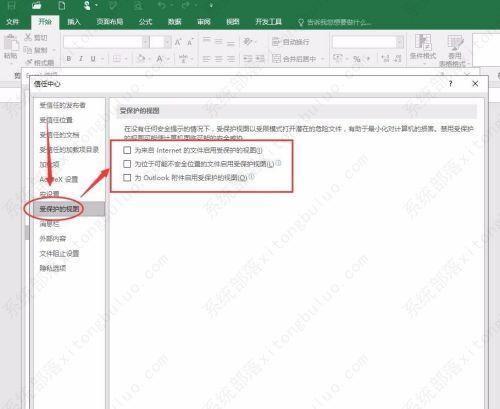Image resolution: width=500 pixels, height=409 pixels.
Task: Click the cell Borders icon
Action: coord(117,59)
